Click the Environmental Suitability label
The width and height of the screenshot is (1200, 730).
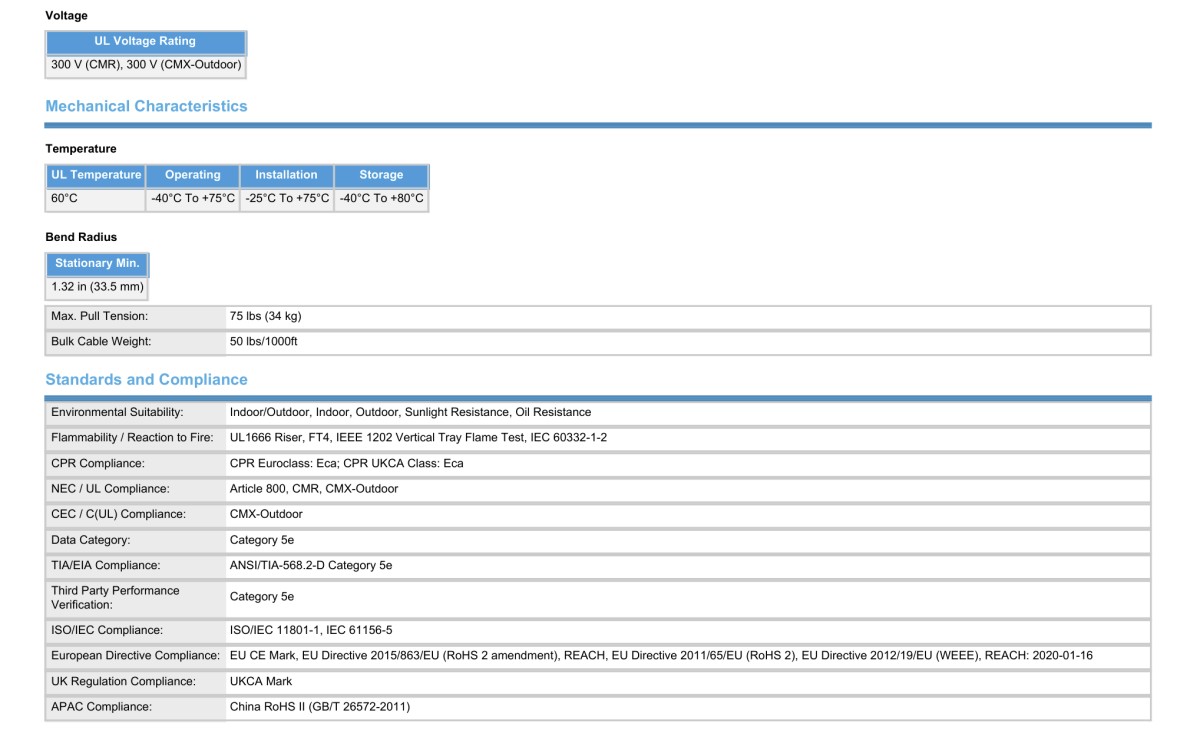click(117, 412)
